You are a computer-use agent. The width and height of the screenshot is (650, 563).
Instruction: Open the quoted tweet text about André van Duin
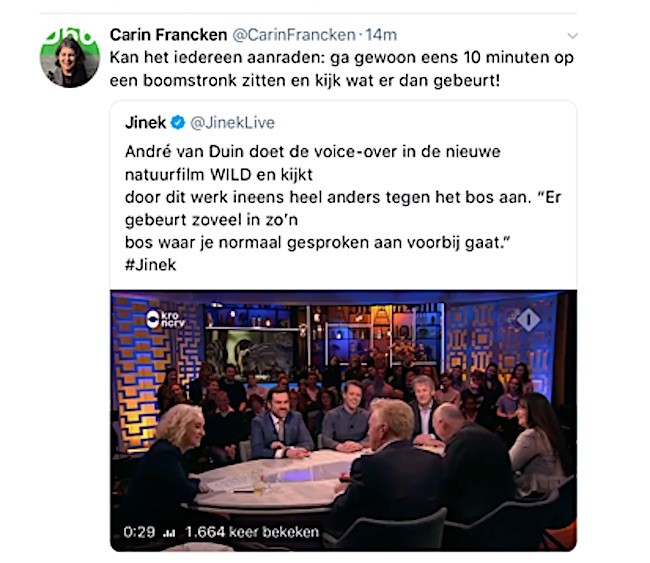tap(343, 197)
